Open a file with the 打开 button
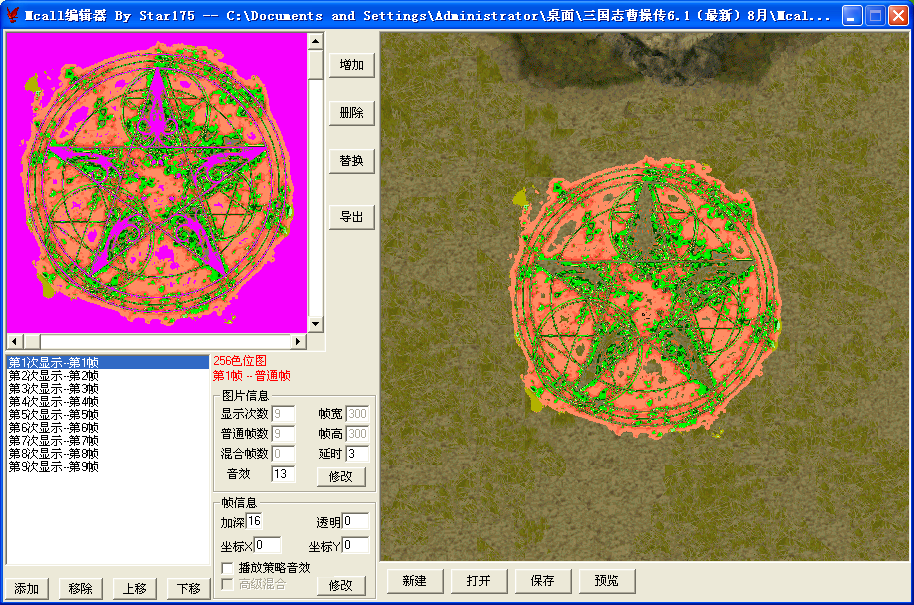 (x=479, y=581)
